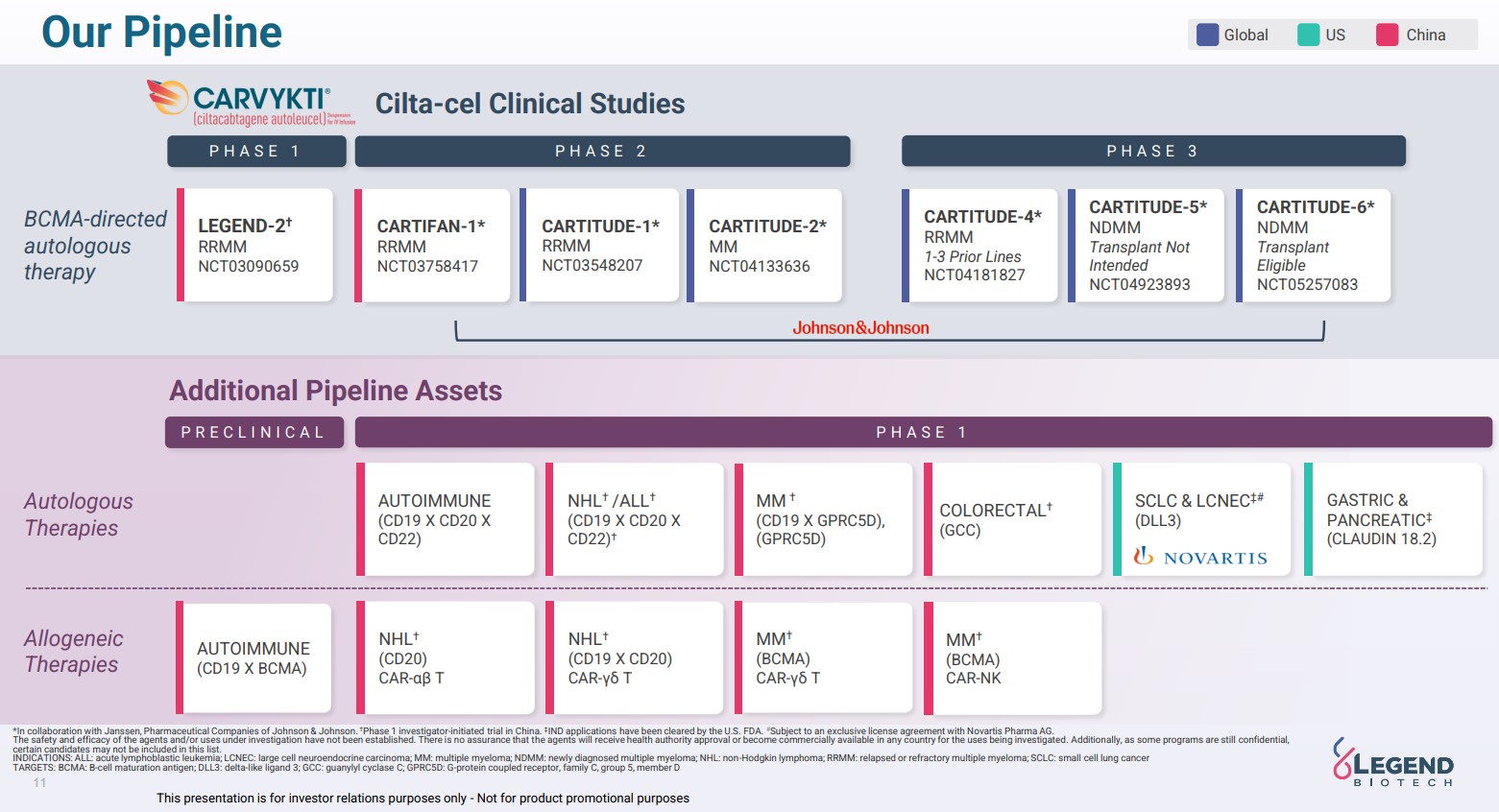Click the footnote line starting with "INDICATIONS"
This screenshot has height=812, width=1499.
pyautogui.click(x=581, y=758)
